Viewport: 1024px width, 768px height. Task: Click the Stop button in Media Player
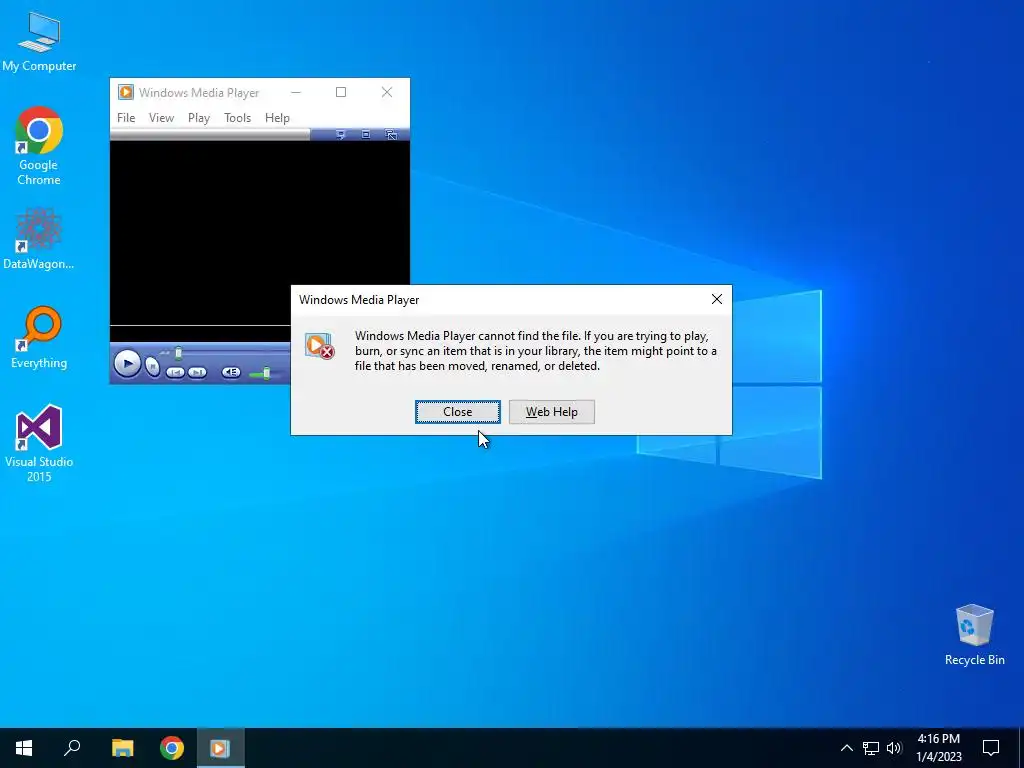point(152,366)
